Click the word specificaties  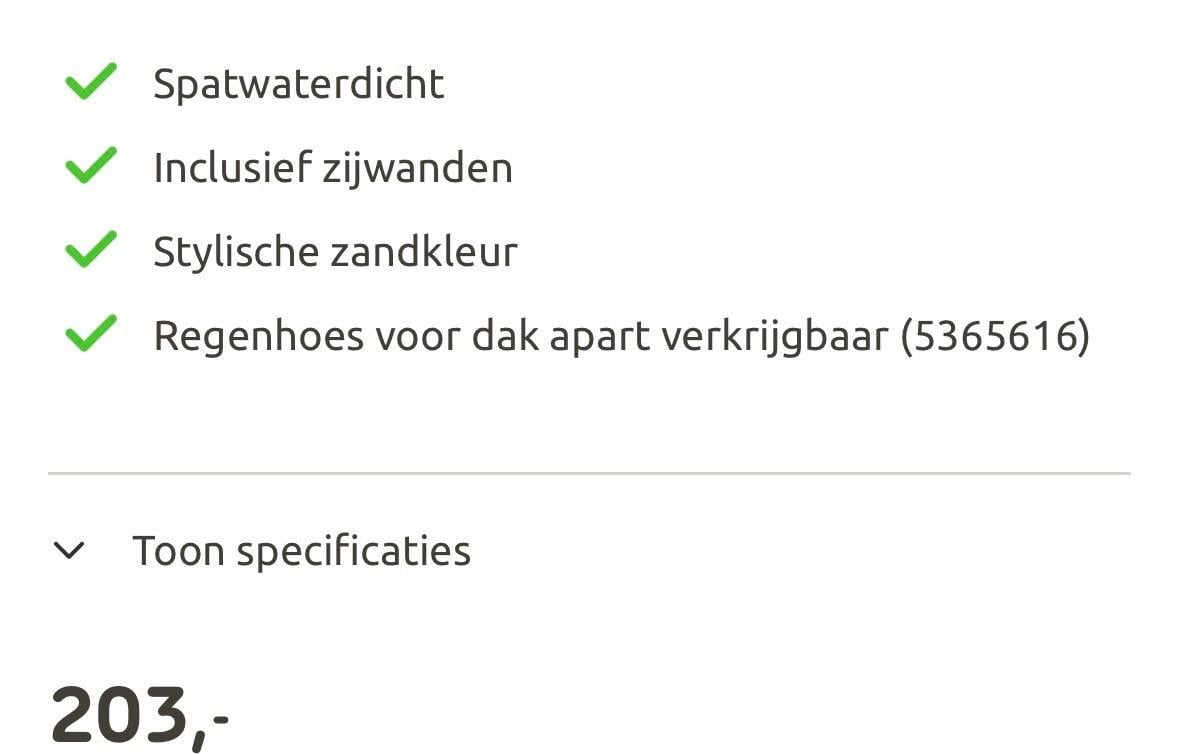[353, 552]
